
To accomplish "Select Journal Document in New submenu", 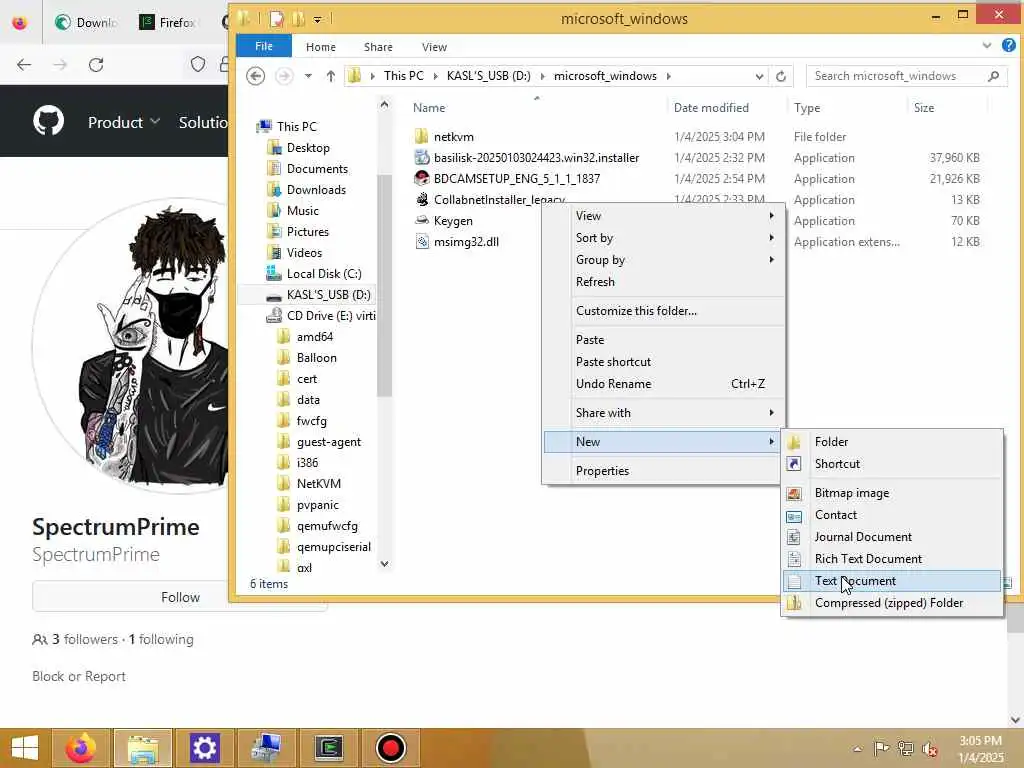I will tap(891, 537).
